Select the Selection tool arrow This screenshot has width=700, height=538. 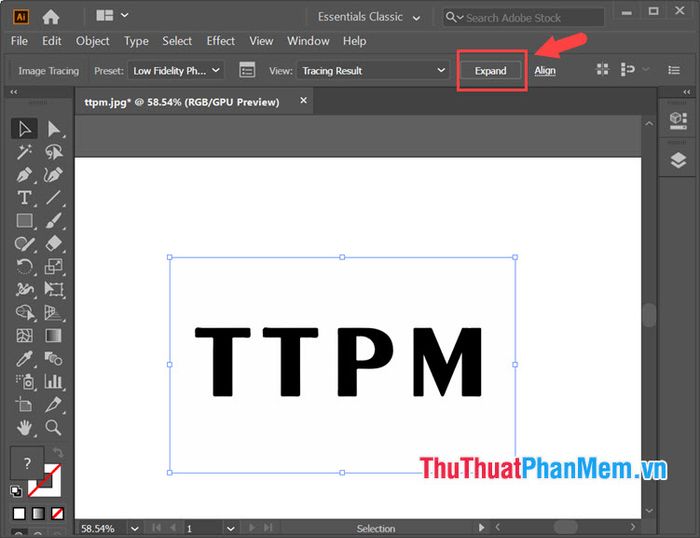pyautogui.click(x=24, y=129)
